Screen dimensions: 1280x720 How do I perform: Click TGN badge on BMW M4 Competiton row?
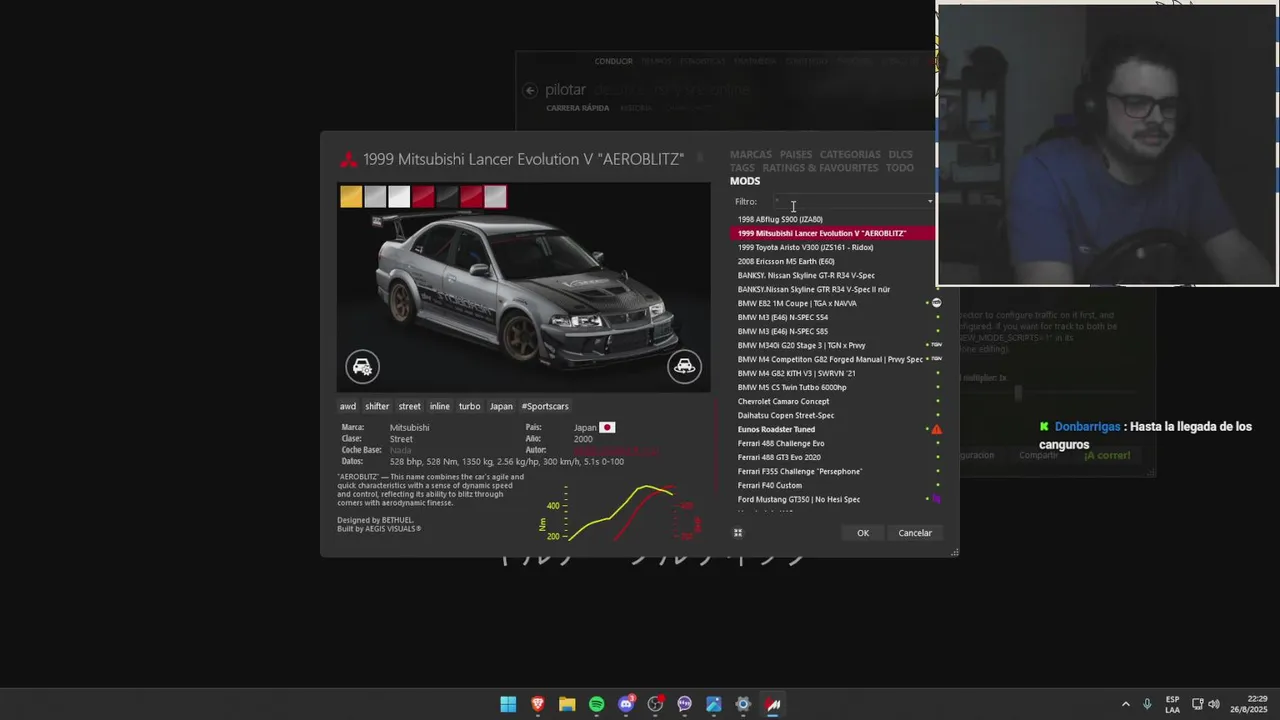pos(937,359)
